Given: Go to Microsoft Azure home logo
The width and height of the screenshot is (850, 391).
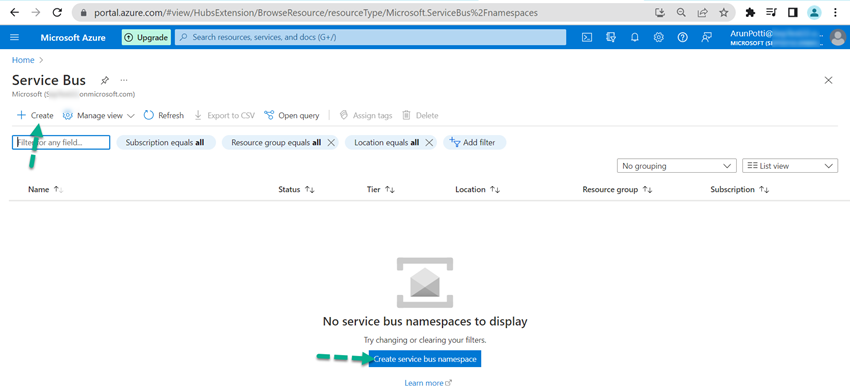Looking at the screenshot, I should [x=73, y=37].
